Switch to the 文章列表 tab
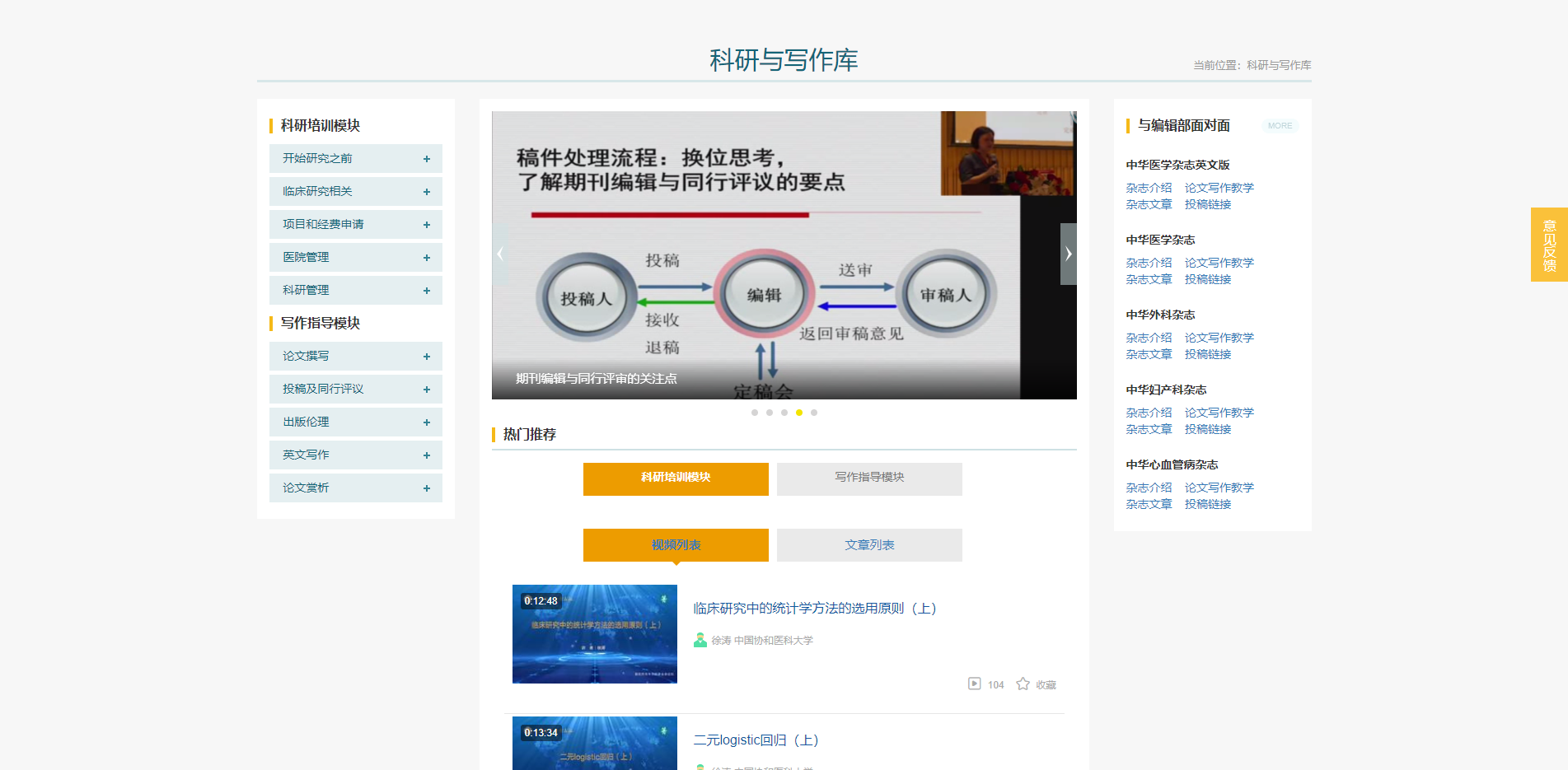This screenshot has height=770, width=1568. (x=869, y=545)
